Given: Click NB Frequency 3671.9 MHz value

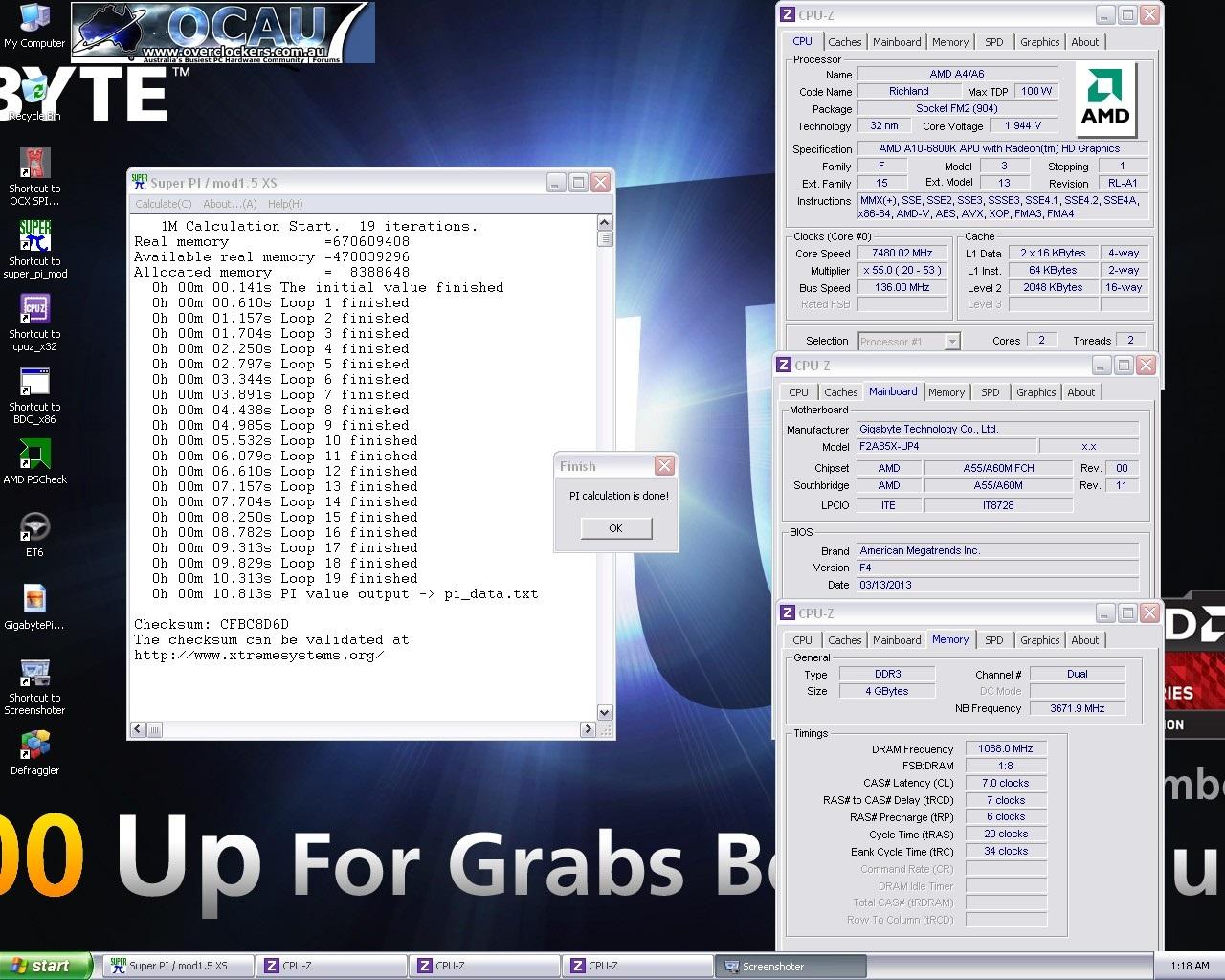Looking at the screenshot, I should [1078, 709].
